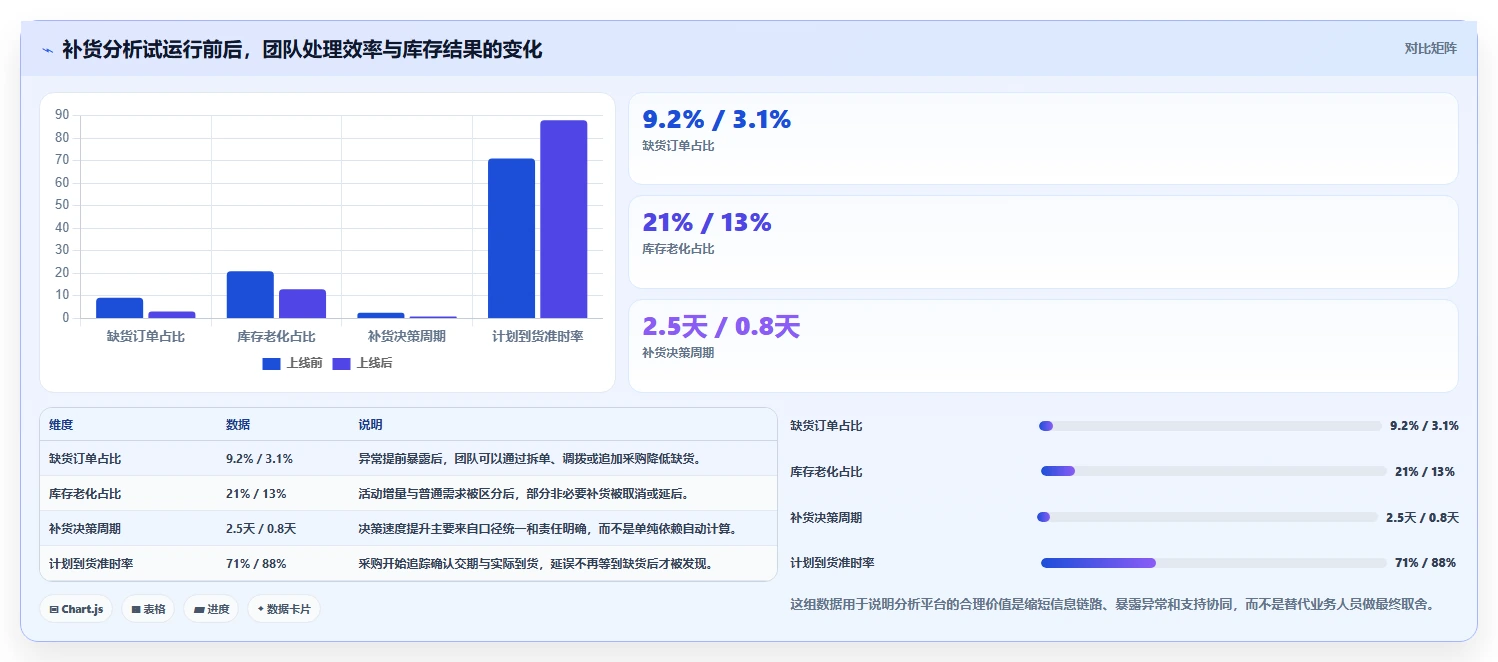Click the Chart.js tag chip
The image size is (1498, 662).
tap(76, 609)
